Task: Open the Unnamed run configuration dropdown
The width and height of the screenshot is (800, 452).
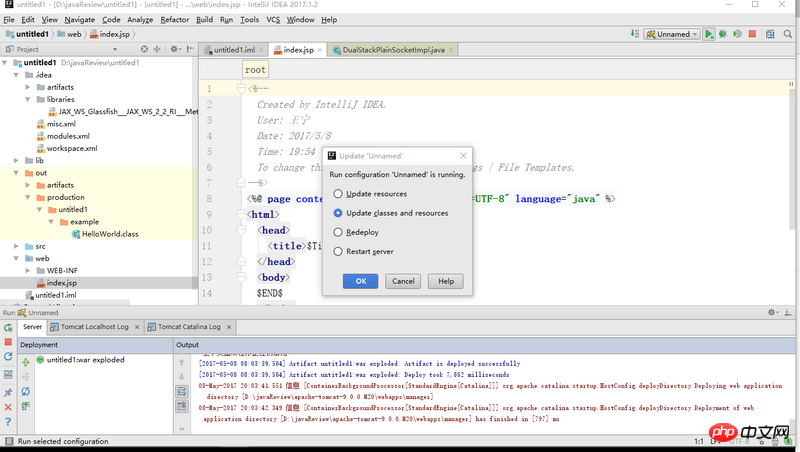Action: (x=672, y=34)
